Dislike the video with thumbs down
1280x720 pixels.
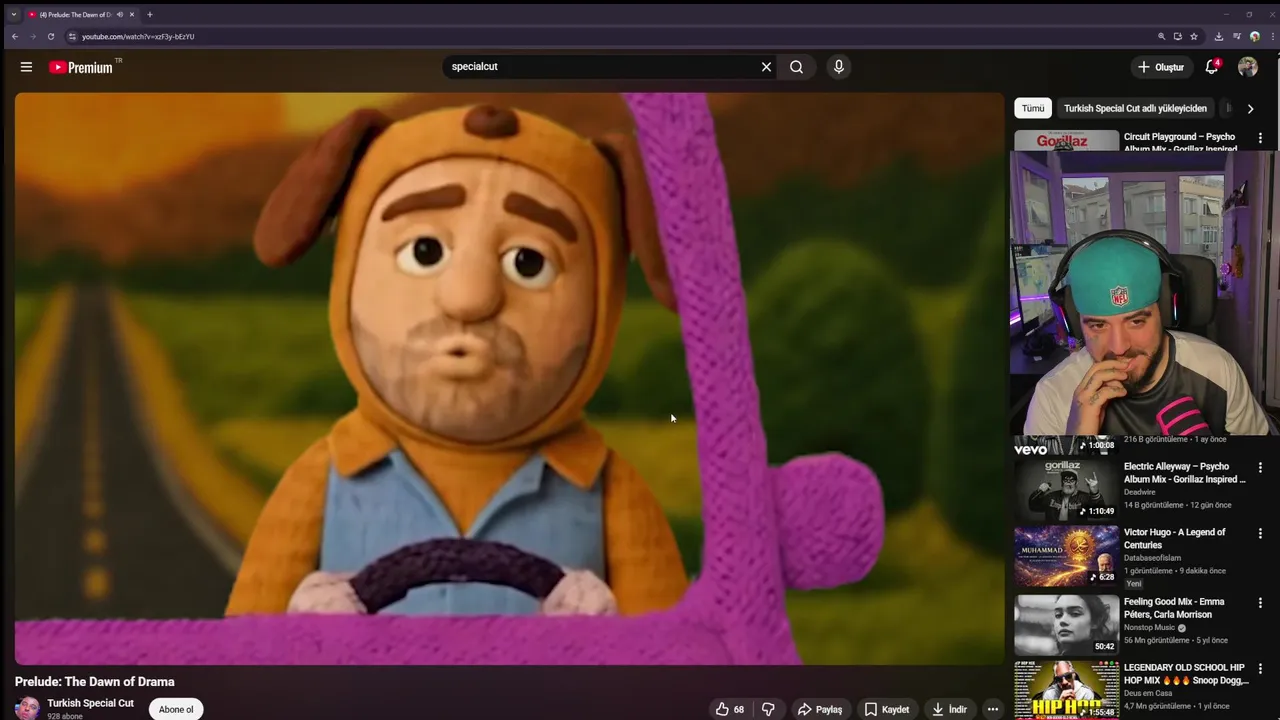coord(768,709)
